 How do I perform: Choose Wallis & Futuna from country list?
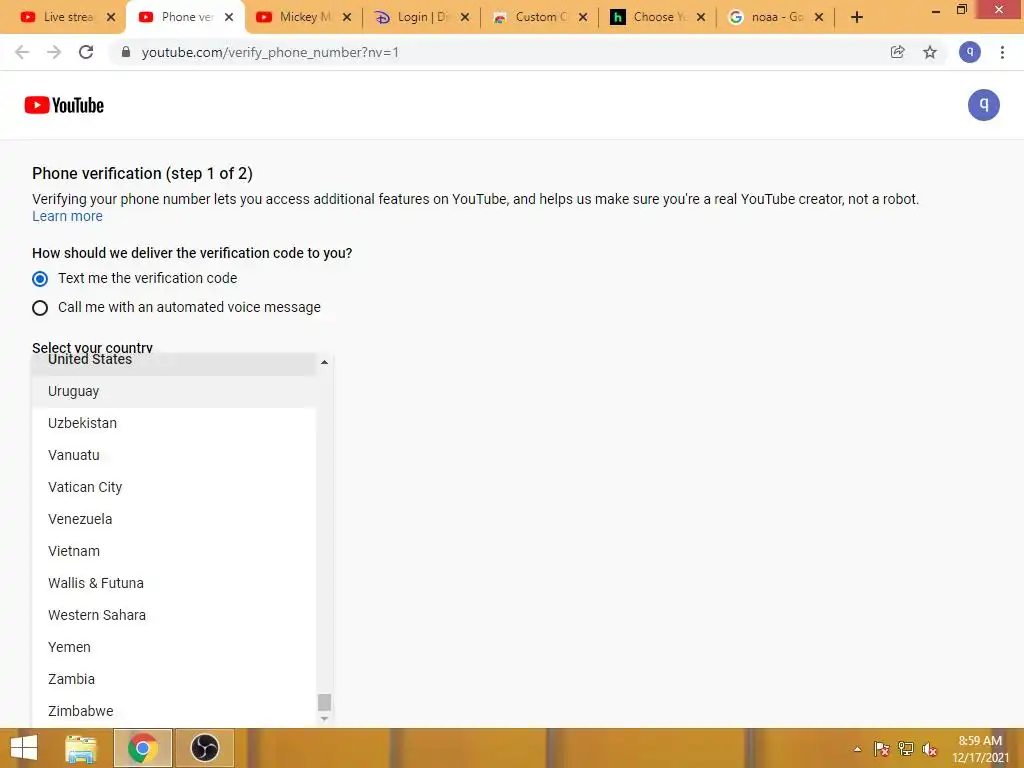174,583
